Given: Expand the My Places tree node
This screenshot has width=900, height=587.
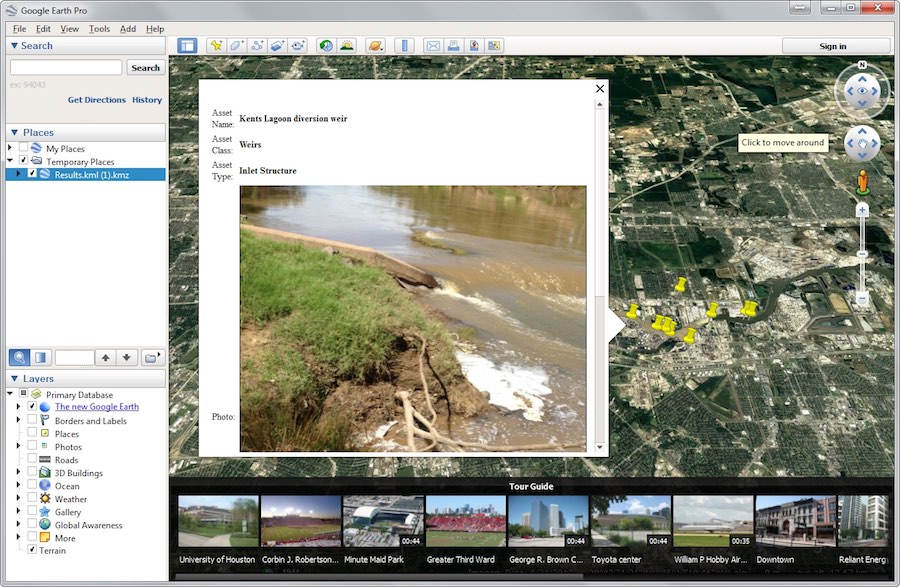Looking at the screenshot, I should click(10, 148).
